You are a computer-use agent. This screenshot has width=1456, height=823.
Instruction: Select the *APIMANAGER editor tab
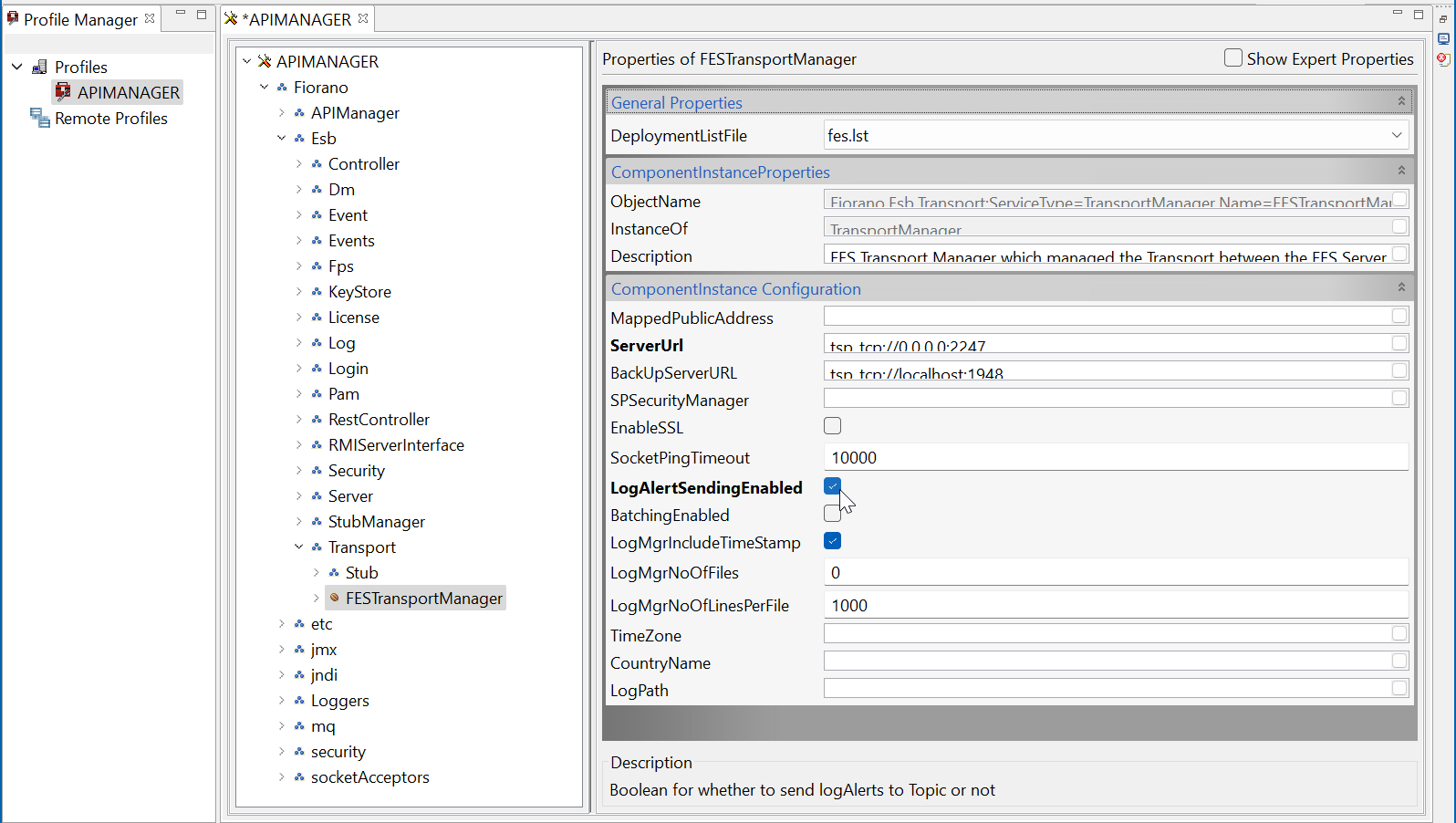point(296,19)
